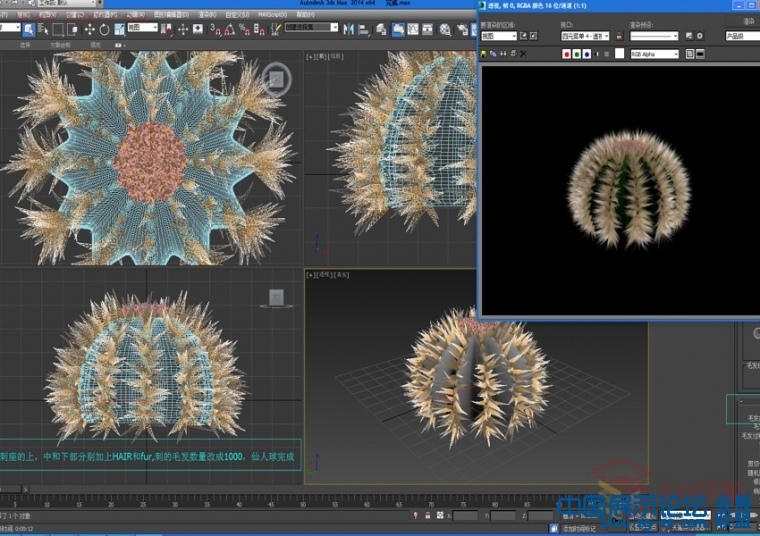Open Environment and Effects dialog icon
The height and width of the screenshot is (536, 760).
700,36
